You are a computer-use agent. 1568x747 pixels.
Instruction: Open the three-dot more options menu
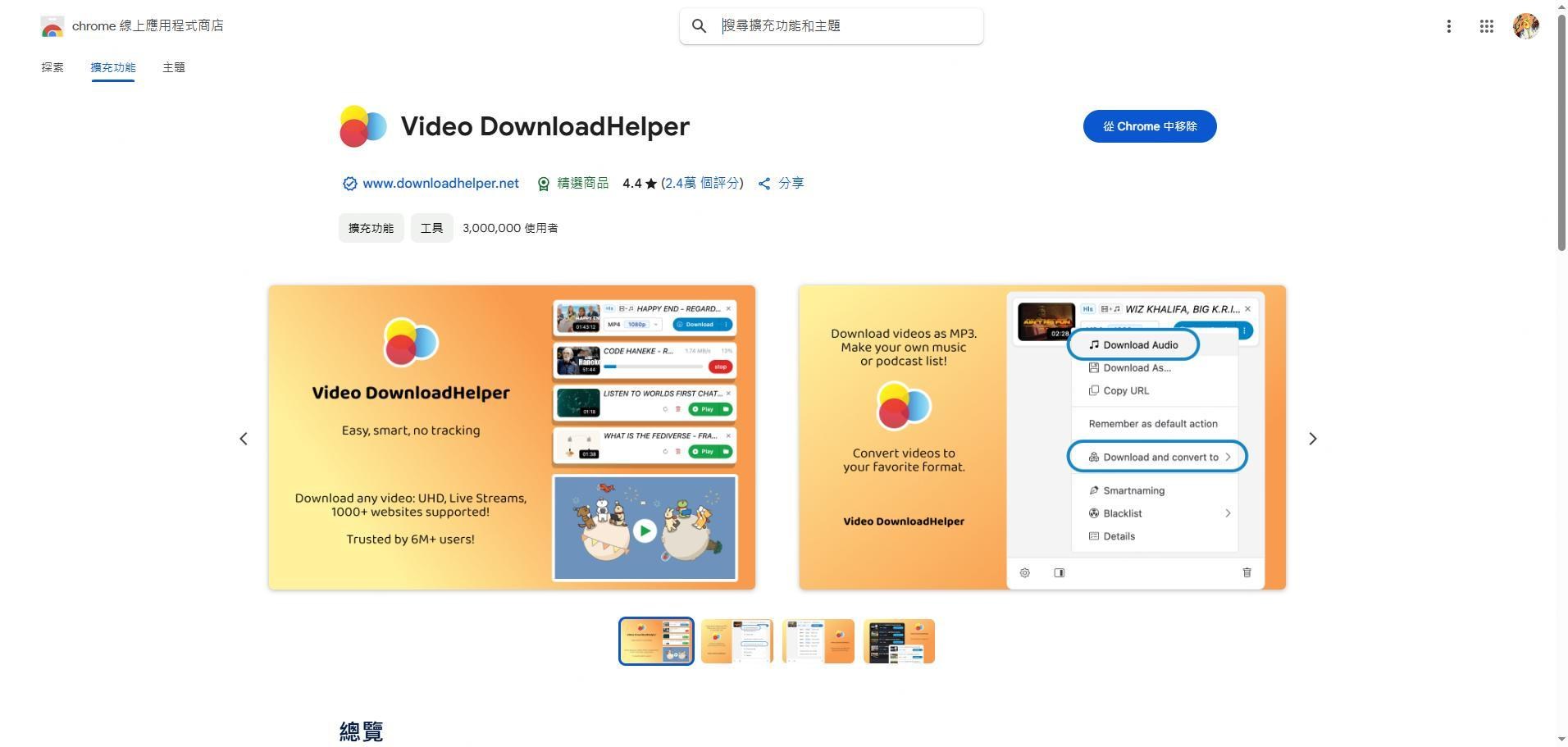(1448, 26)
